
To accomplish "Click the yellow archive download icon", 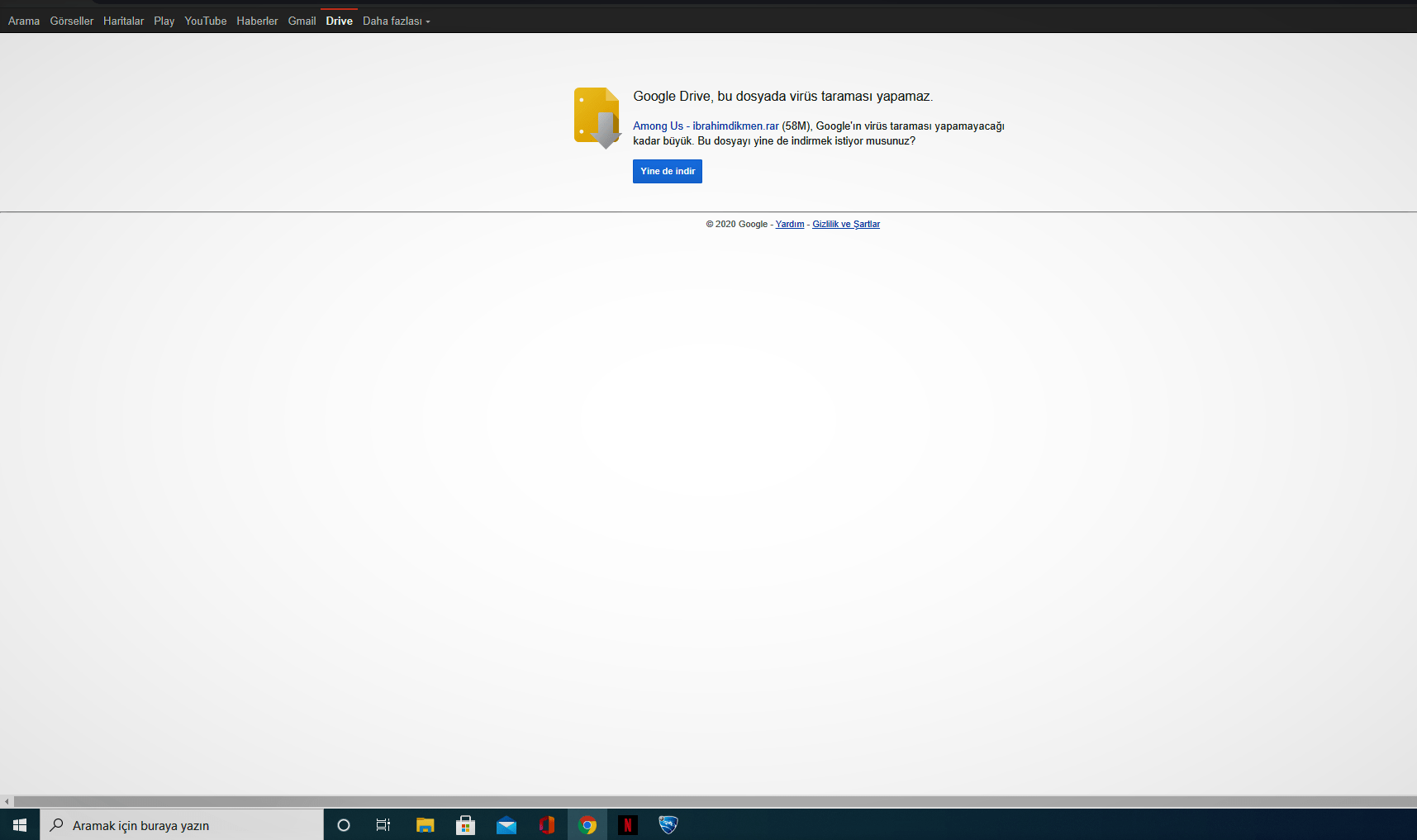I will pyautogui.click(x=597, y=117).
